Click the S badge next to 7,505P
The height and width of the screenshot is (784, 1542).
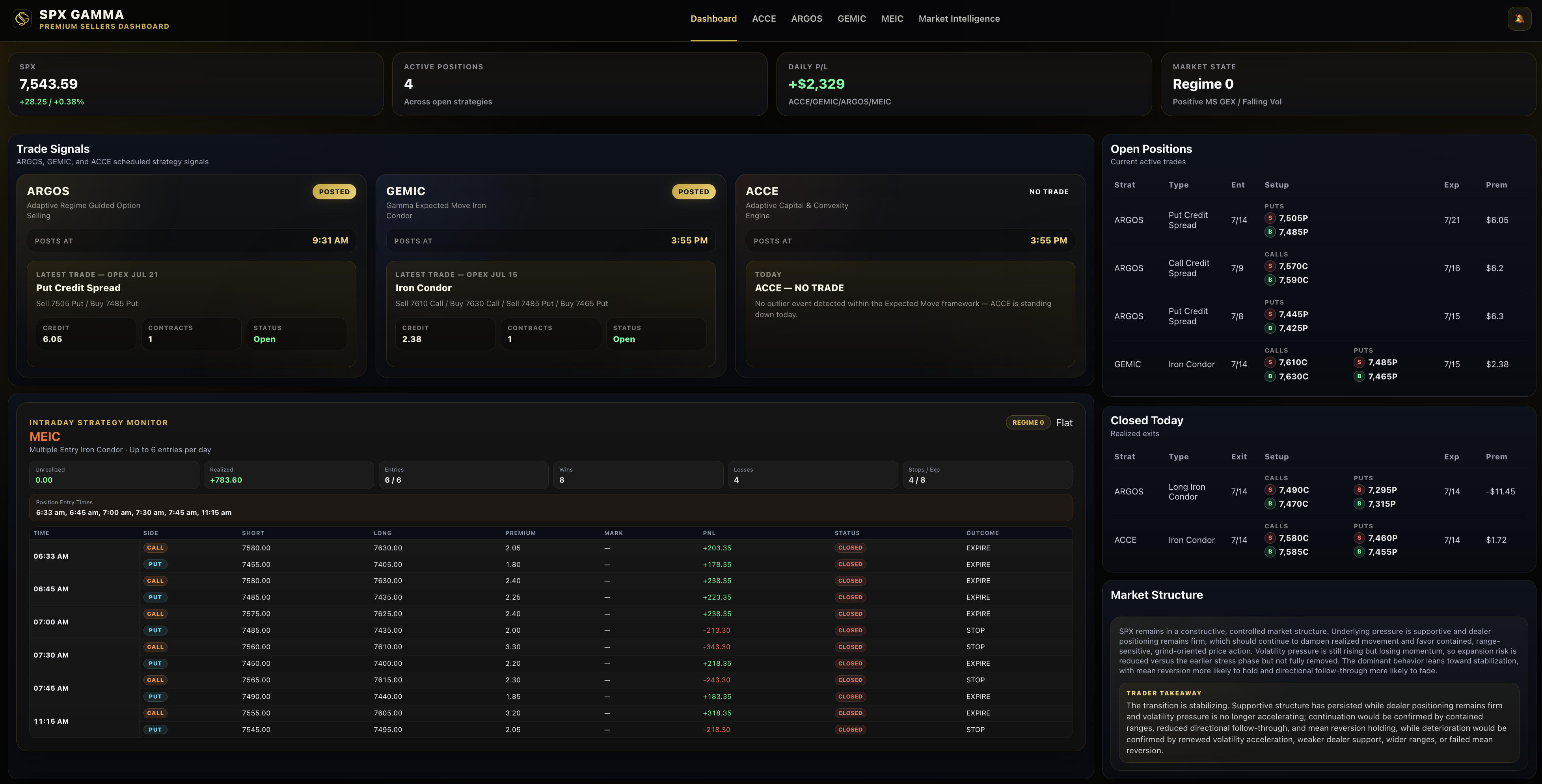(x=1270, y=218)
